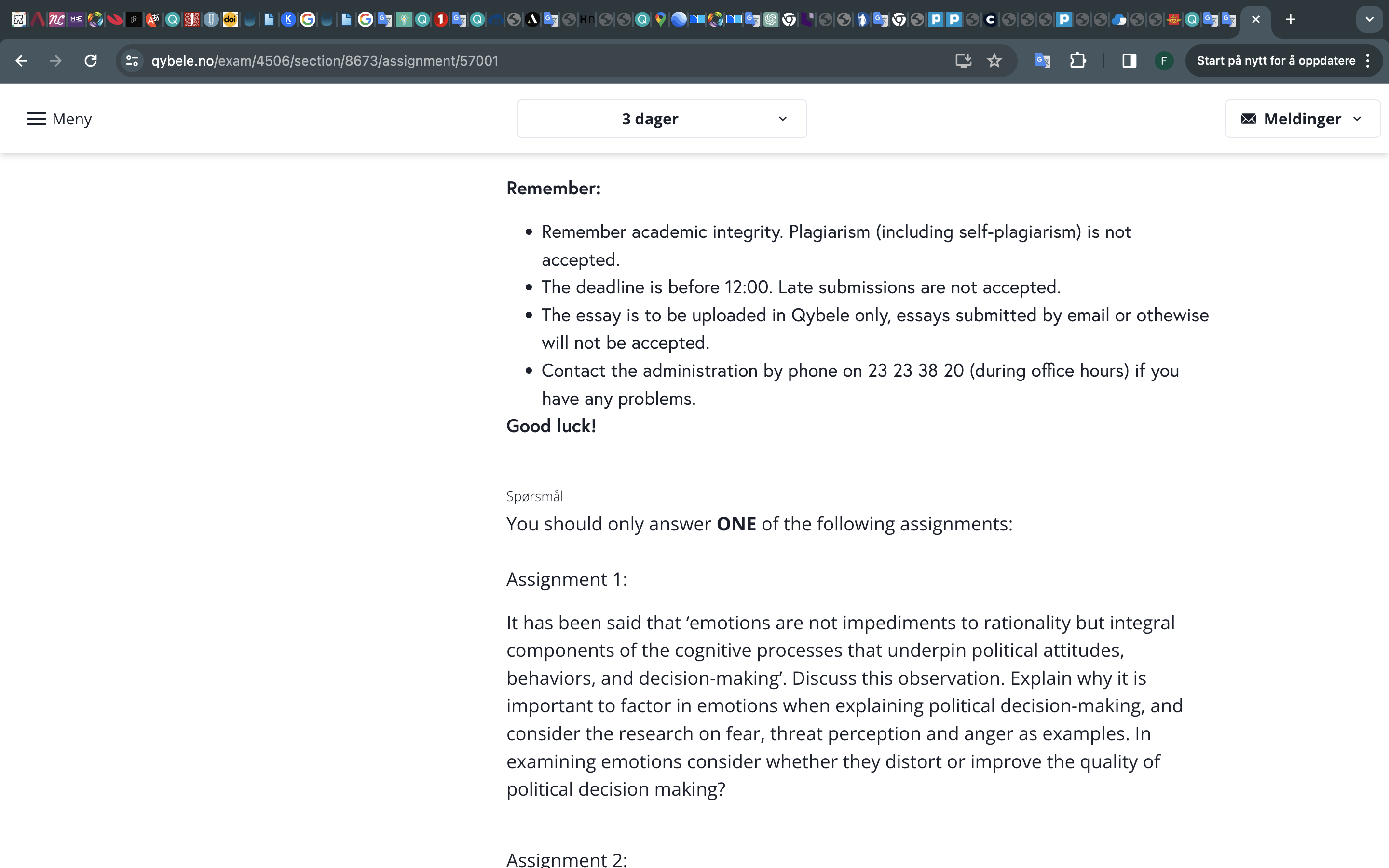Open site information next to the URL
The width and height of the screenshot is (1389, 868).
coord(132,61)
